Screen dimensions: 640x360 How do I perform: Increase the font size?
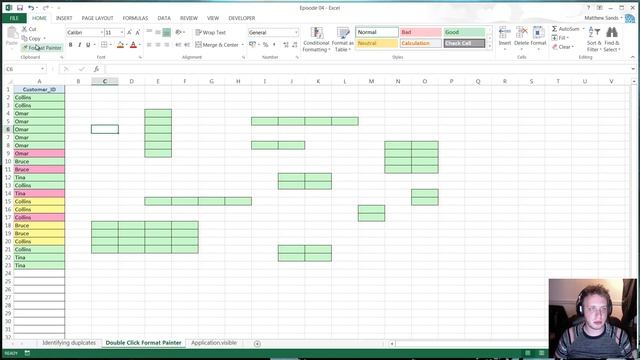(x=129, y=32)
